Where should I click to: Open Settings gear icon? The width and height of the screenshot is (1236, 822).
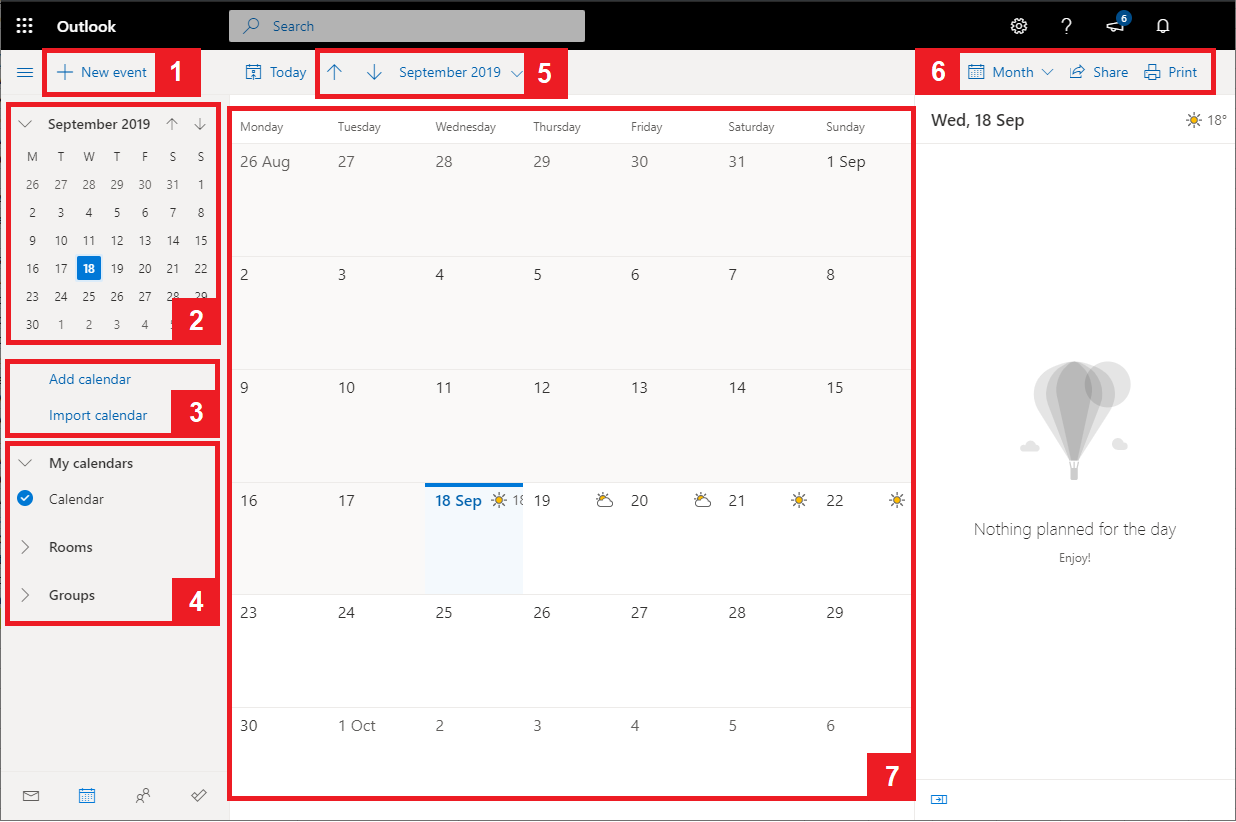pyautogui.click(x=1019, y=26)
